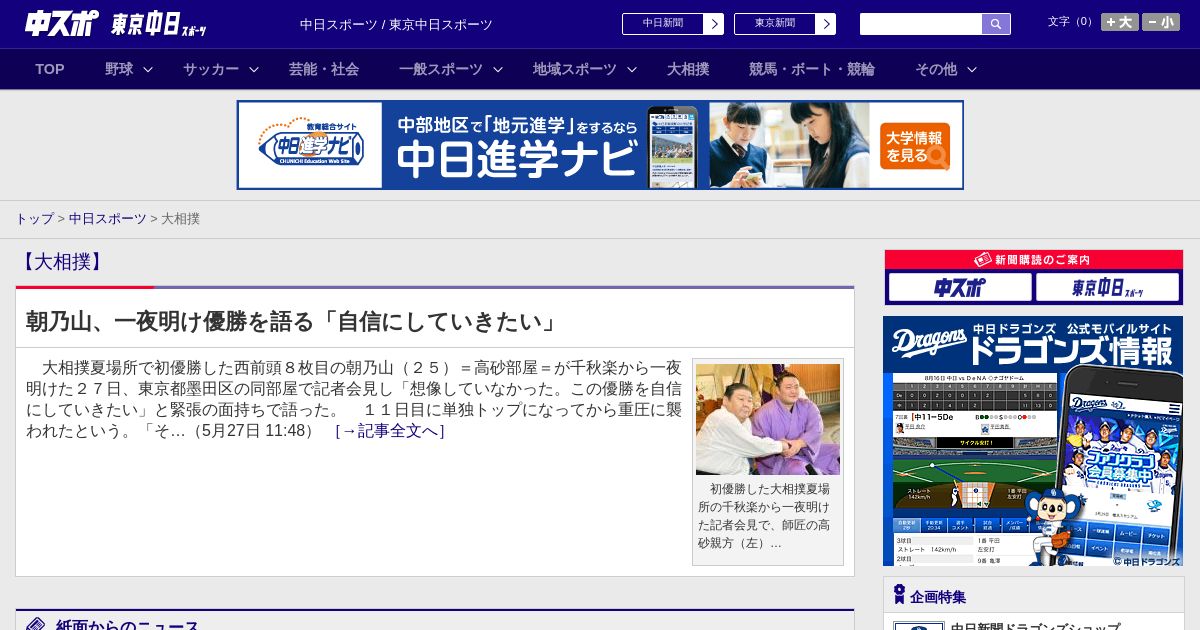
Task: Open the 野球 menu
Action: (x=119, y=69)
